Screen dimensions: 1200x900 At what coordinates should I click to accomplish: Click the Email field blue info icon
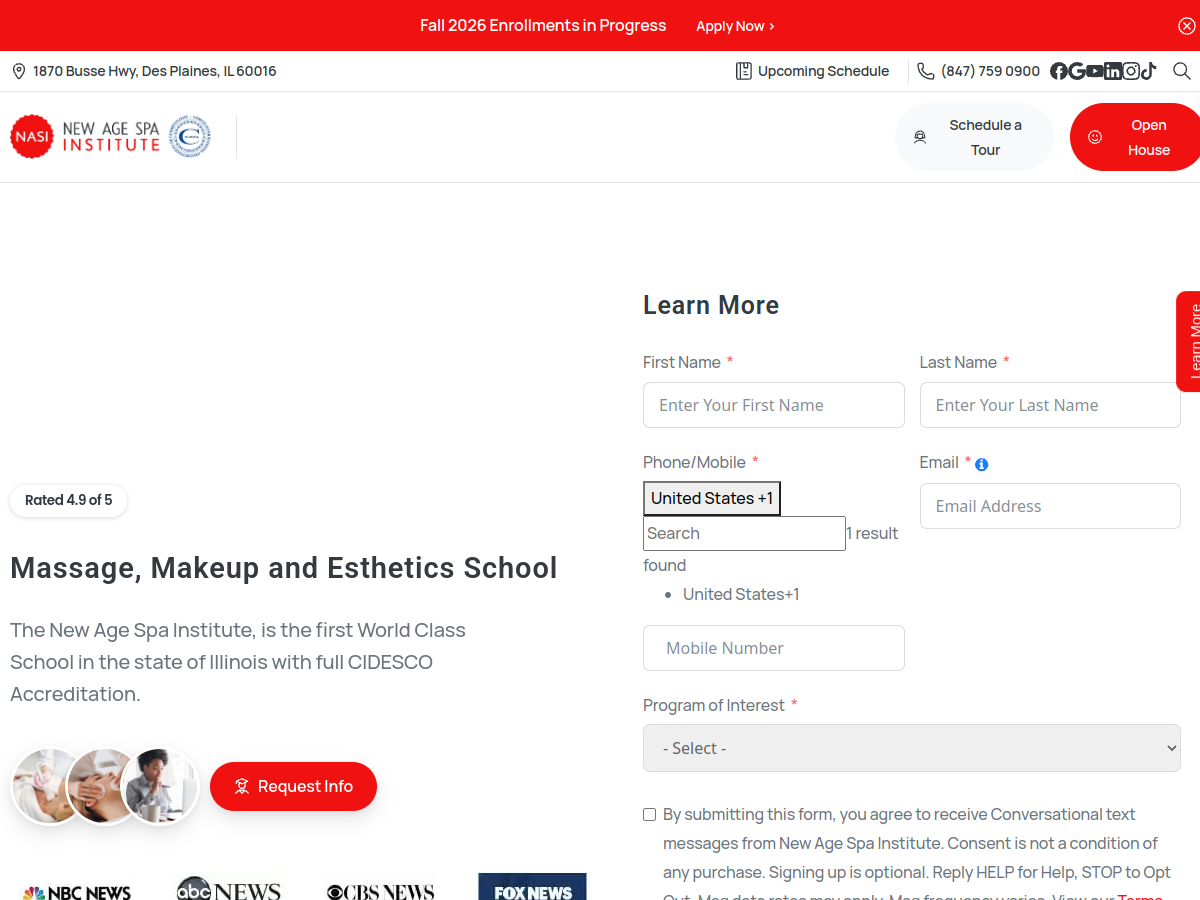coord(981,464)
